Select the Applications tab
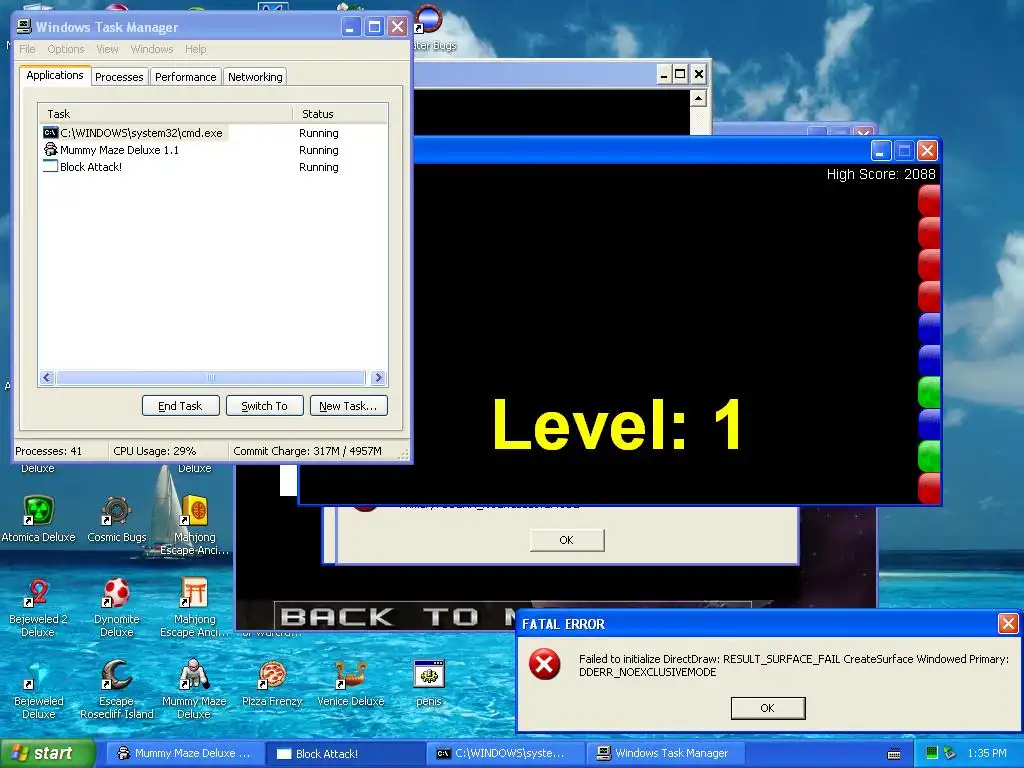 [x=55, y=75]
